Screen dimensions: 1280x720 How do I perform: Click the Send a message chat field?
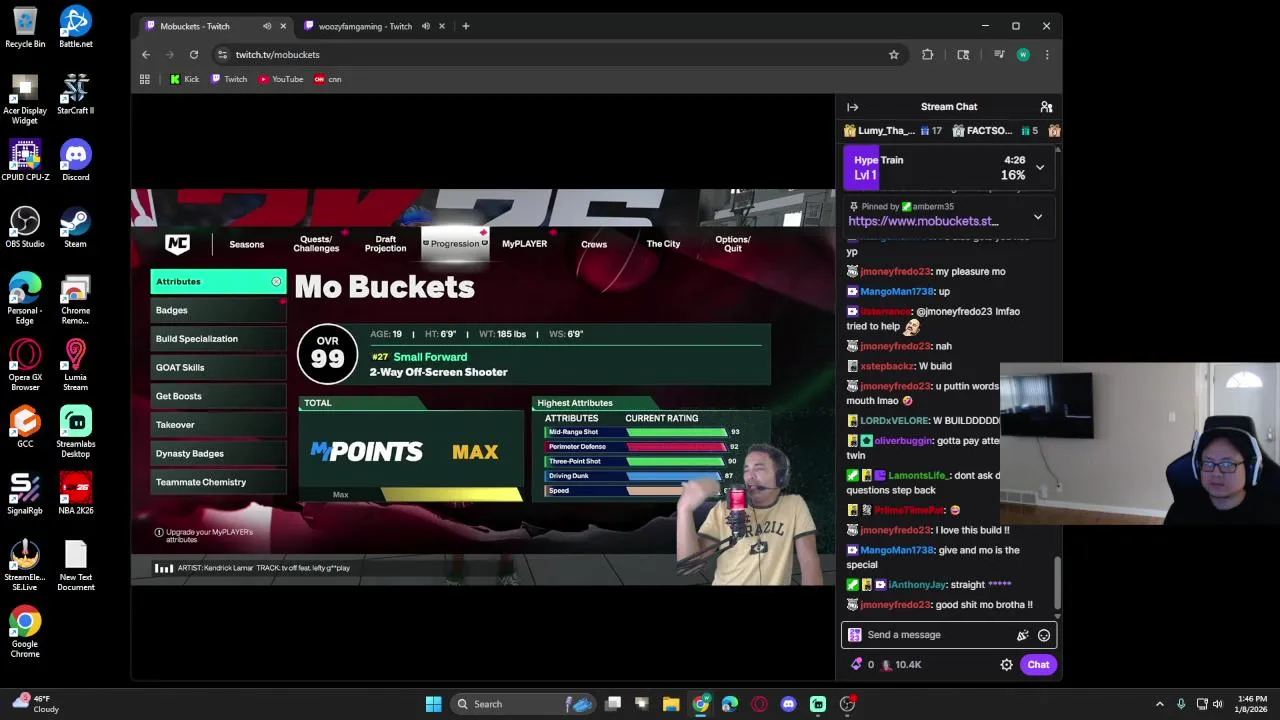948,635
